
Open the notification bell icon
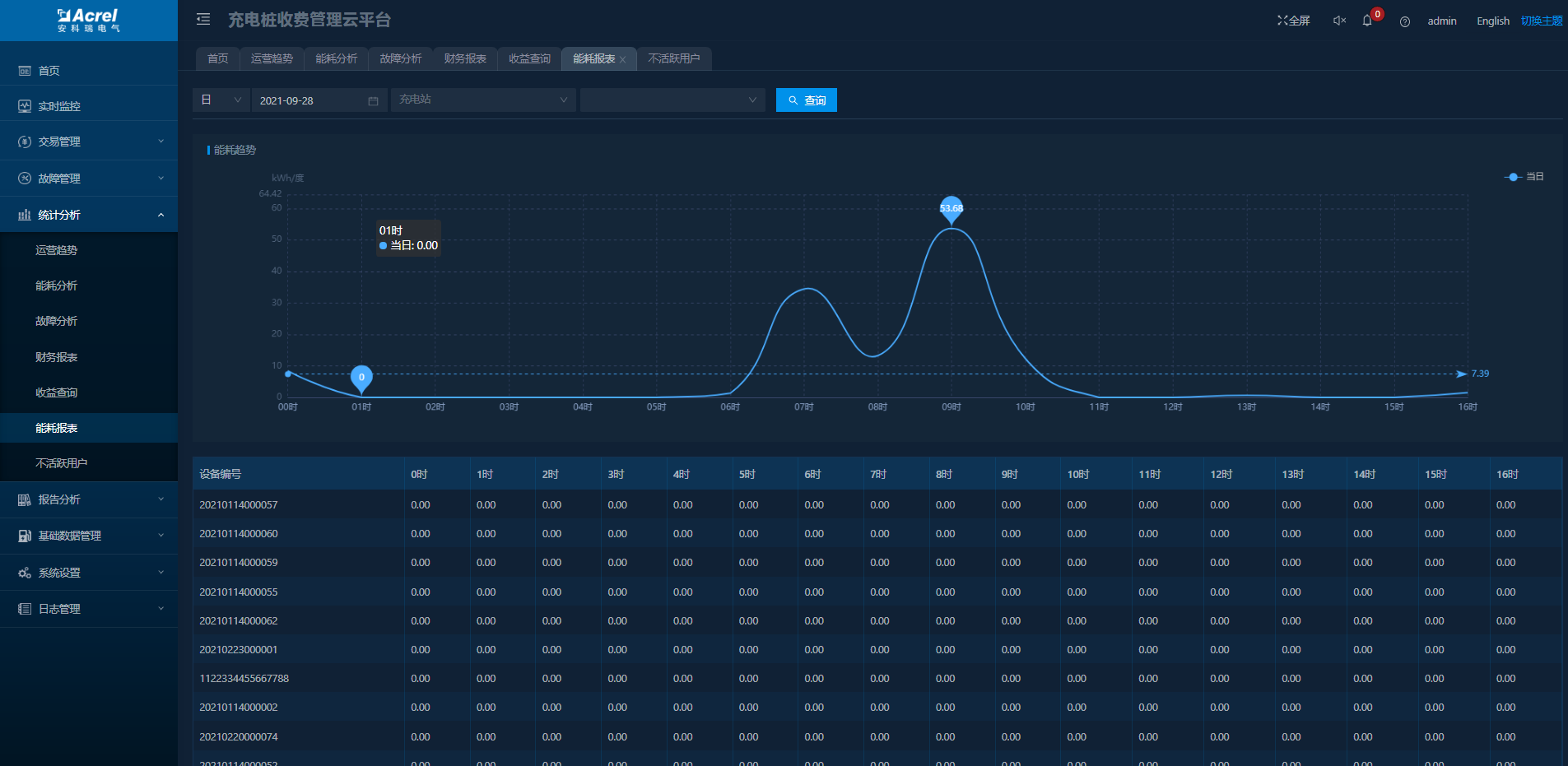point(1367,21)
